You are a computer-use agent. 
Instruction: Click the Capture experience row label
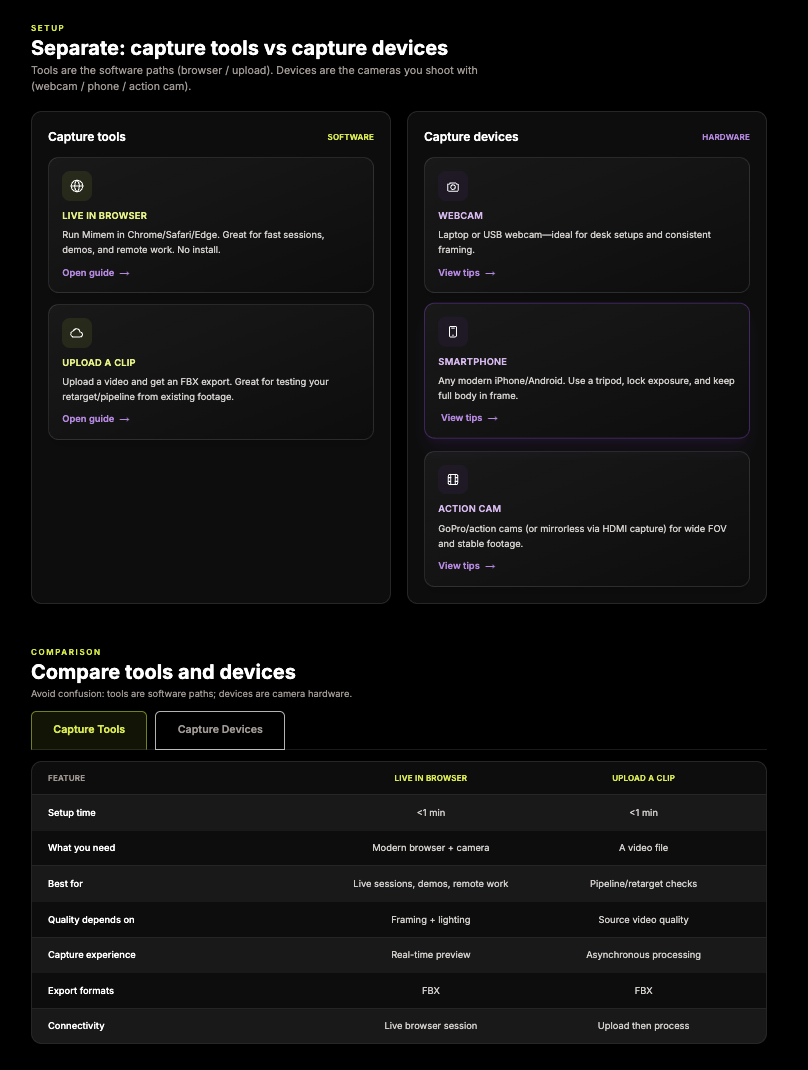(91, 955)
